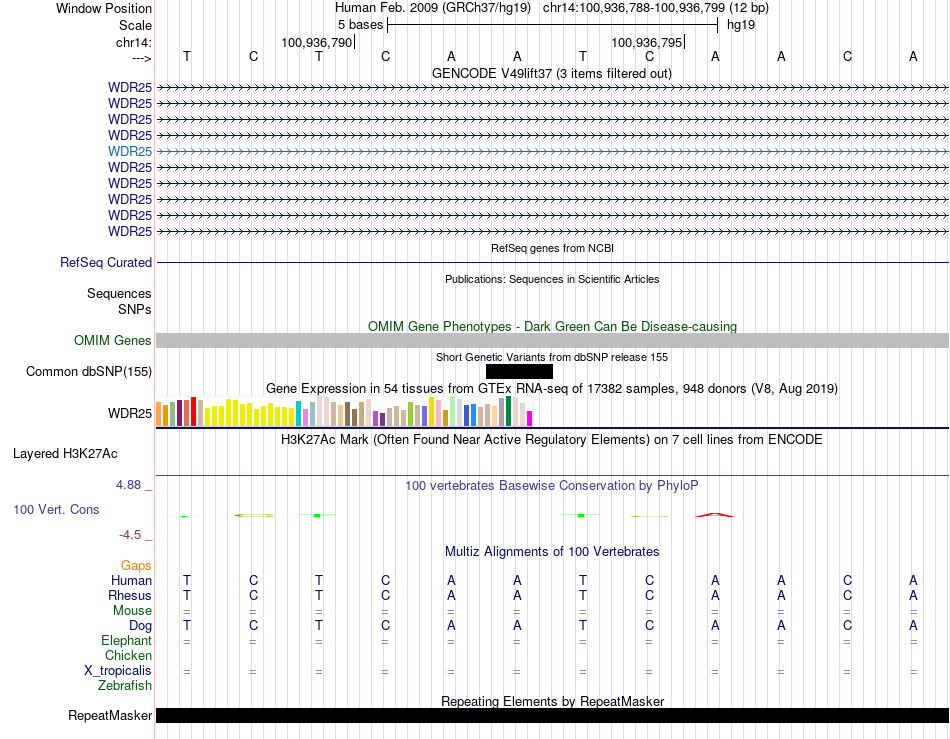Viewport: 950px width, 739px height.
Task: Select the Rhesus alignment row label
Action: tap(129, 595)
